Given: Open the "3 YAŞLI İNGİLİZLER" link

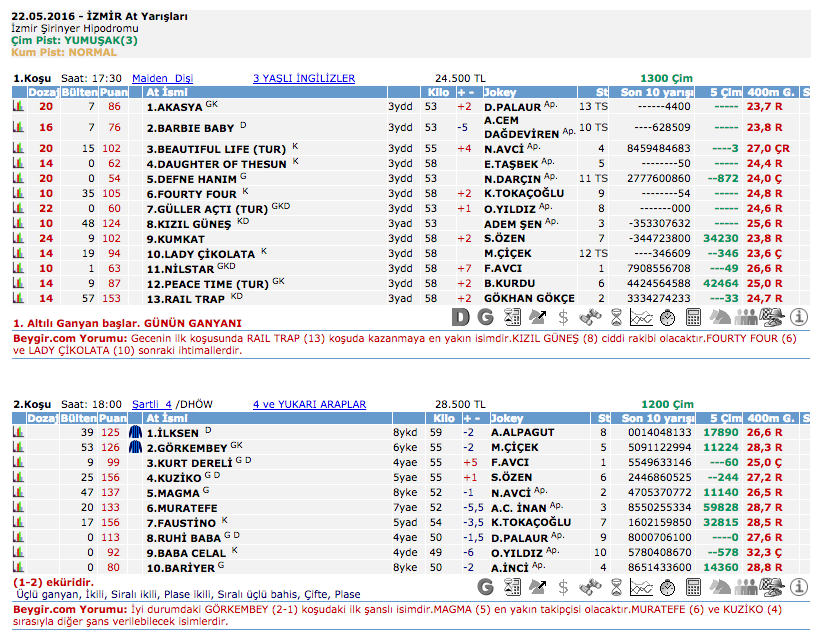Looking at the screenshot, I should tap(303, 78).
